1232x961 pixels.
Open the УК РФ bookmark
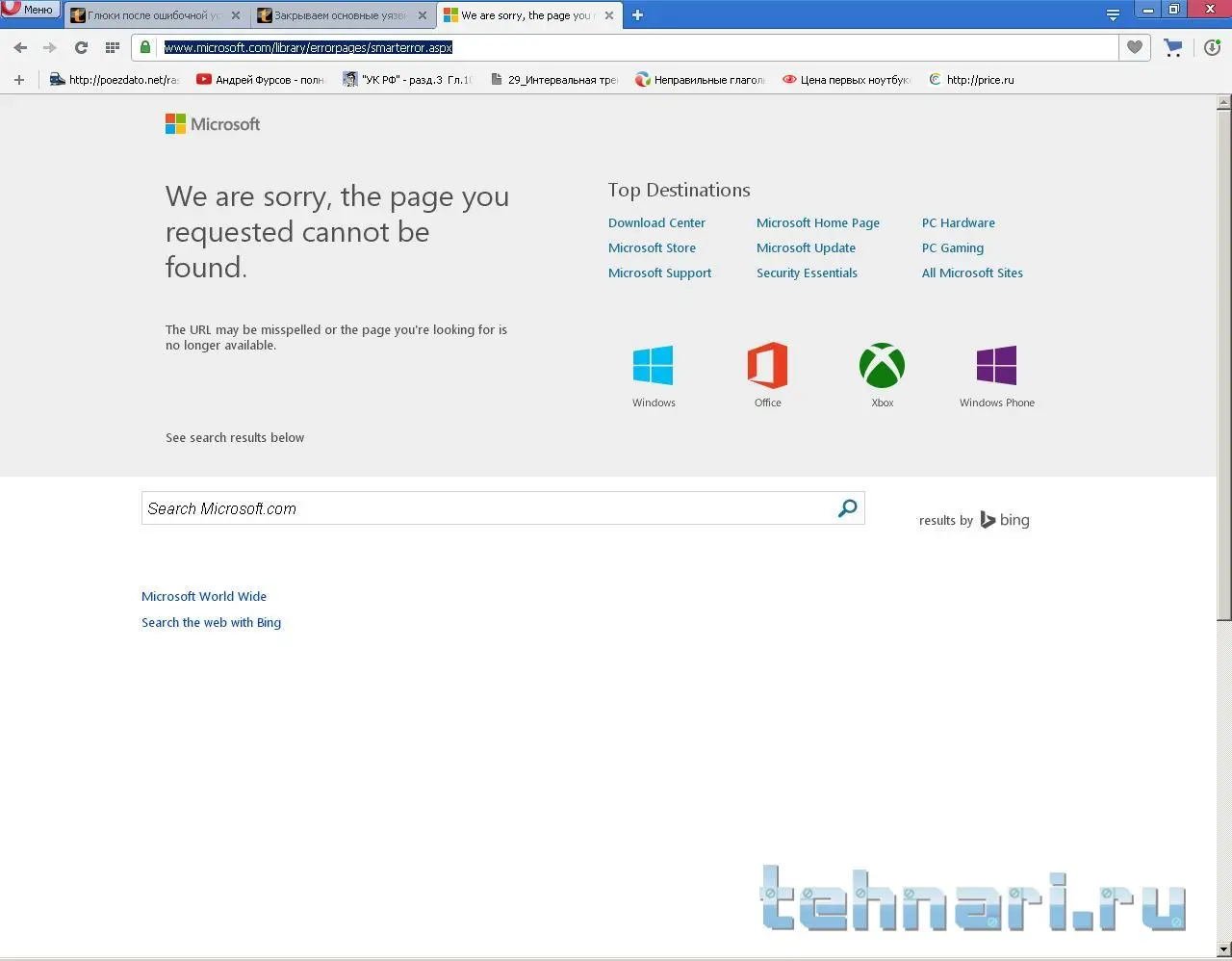pos(407,80)
